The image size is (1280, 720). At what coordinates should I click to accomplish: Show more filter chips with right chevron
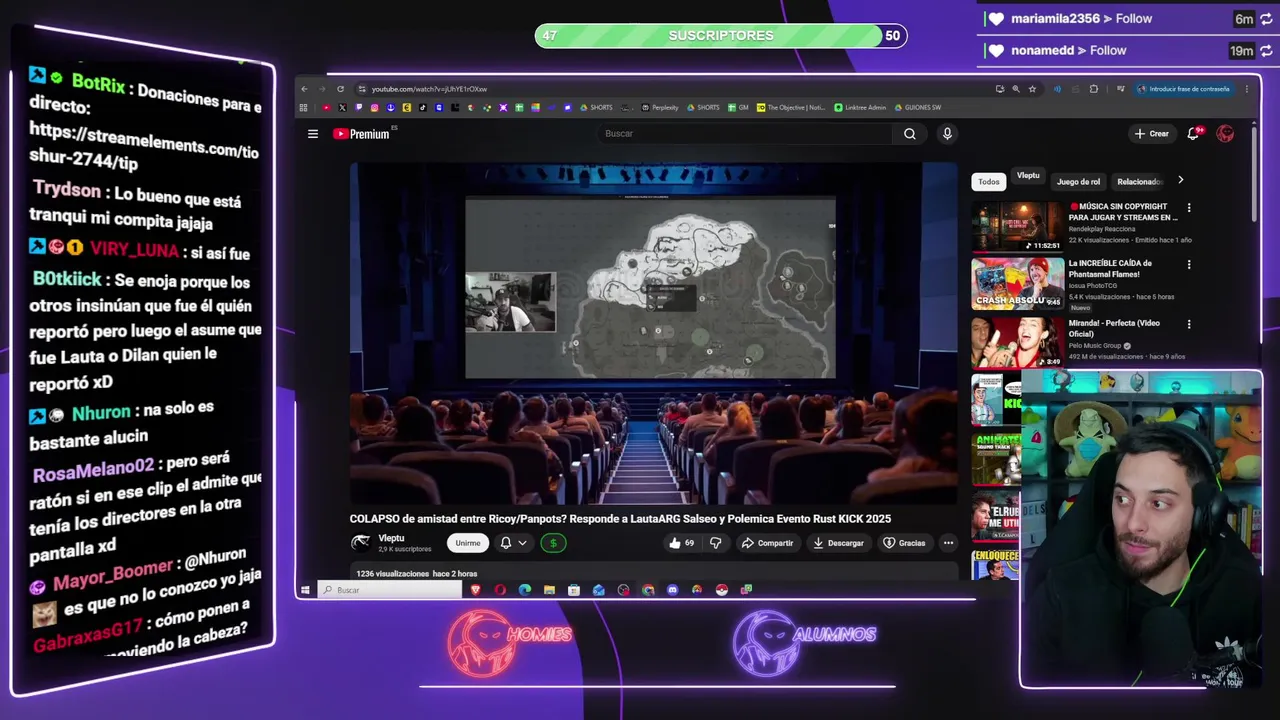tap(1180, 181)
